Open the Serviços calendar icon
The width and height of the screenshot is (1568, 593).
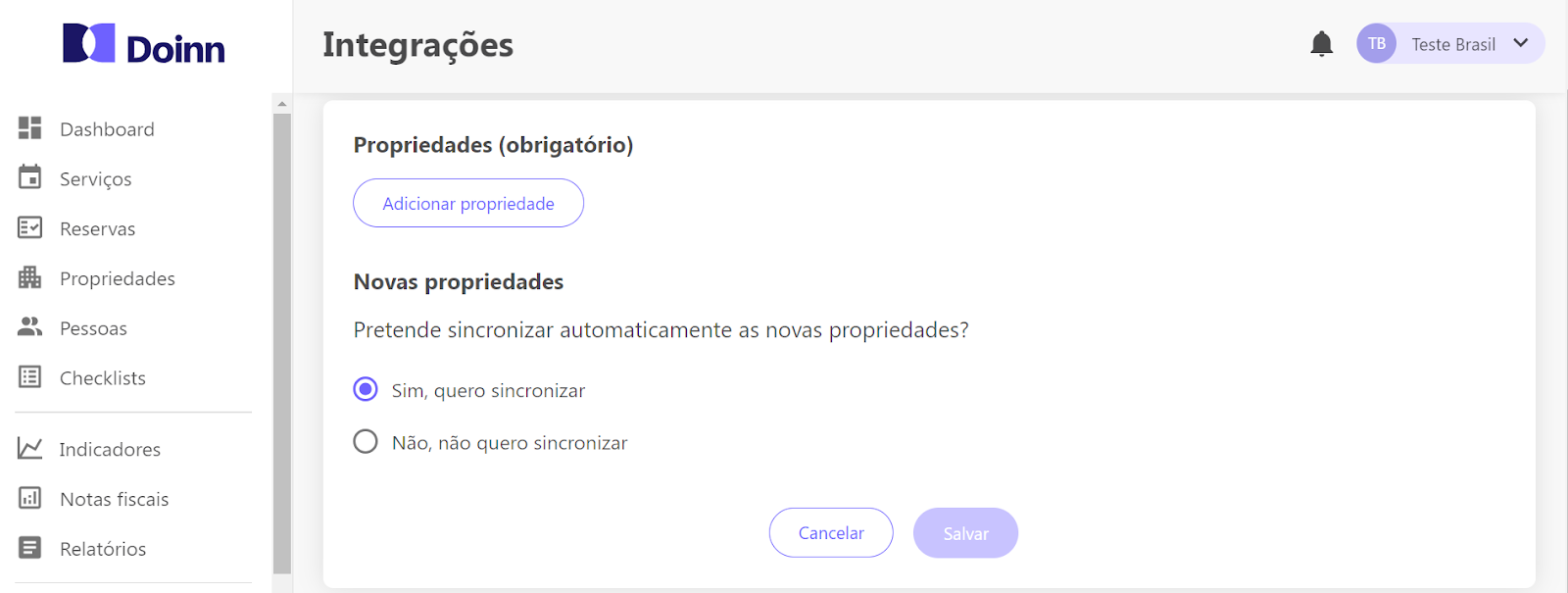pos(30,177)
